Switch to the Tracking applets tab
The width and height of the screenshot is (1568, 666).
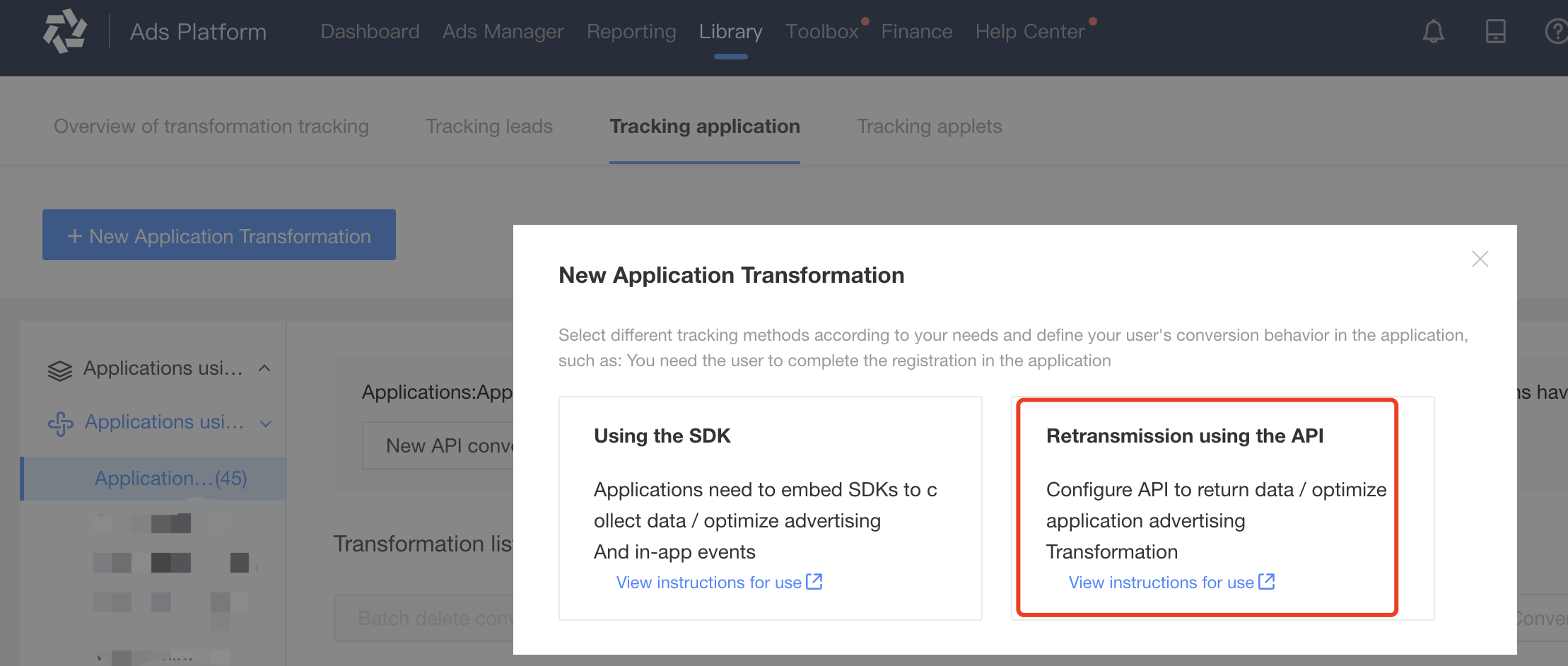(x=930, y=127)
